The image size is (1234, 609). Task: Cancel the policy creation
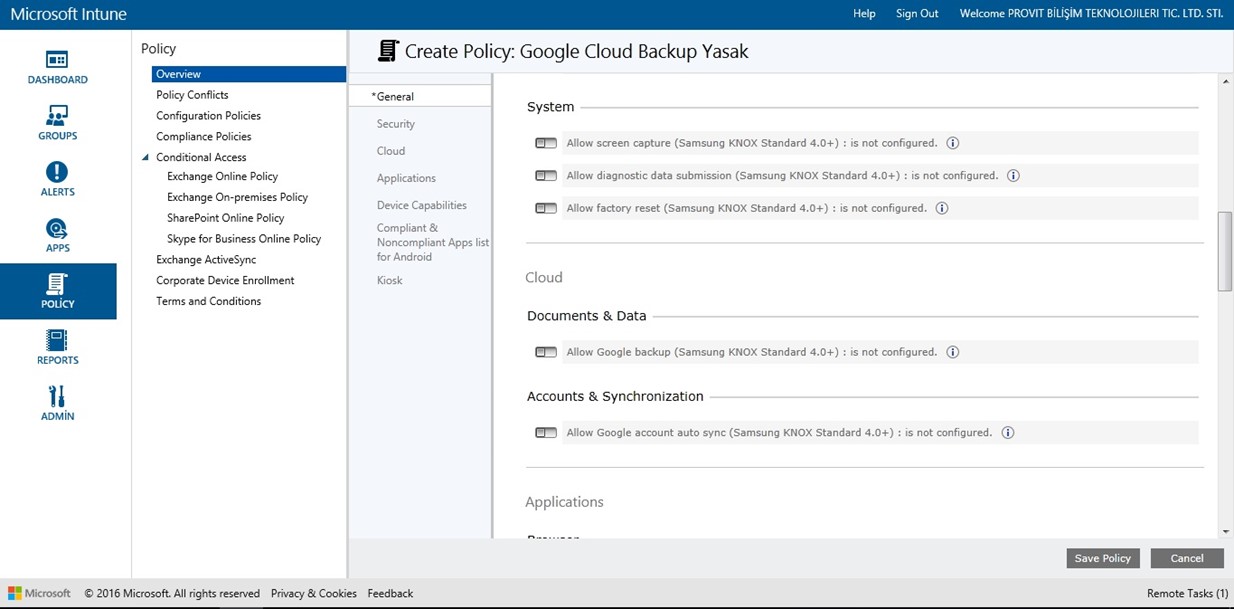click(x=1187, y=558)
